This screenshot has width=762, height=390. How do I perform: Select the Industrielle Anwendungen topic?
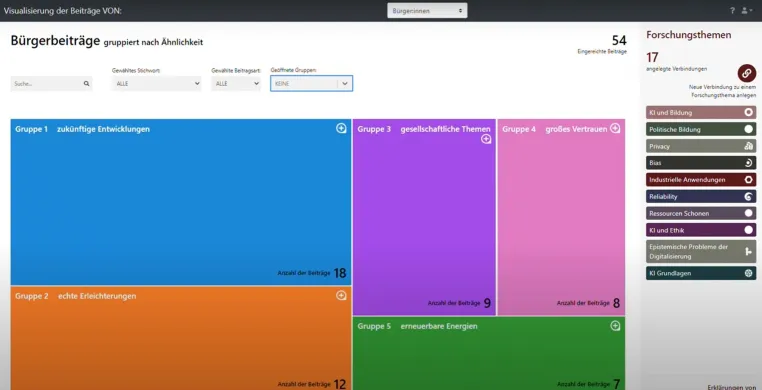point(701,180)
